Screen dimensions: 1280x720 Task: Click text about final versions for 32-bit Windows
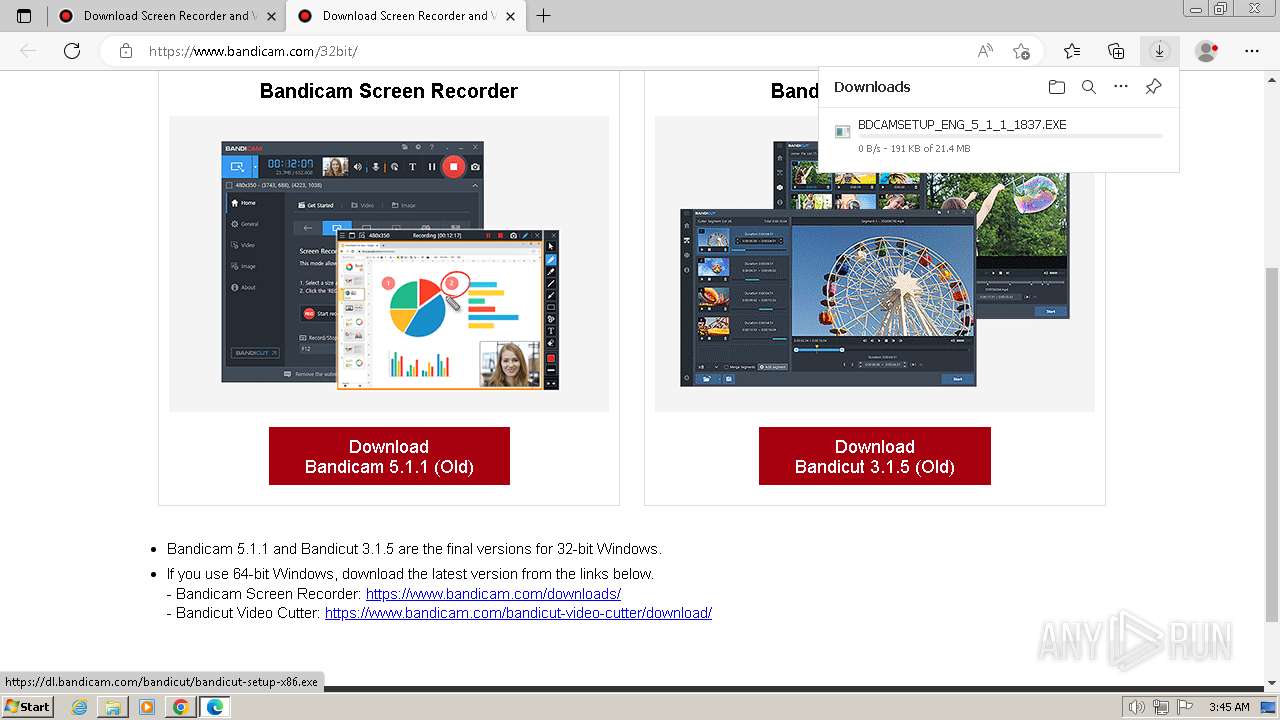[414, 549]
